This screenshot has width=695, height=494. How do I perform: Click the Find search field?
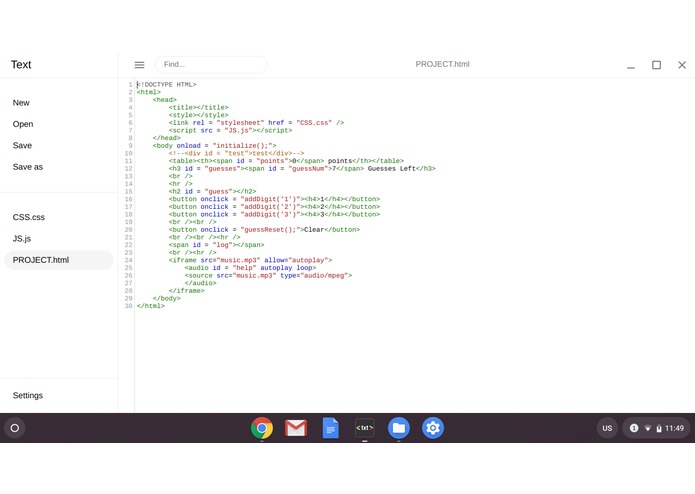pos(211,65)
